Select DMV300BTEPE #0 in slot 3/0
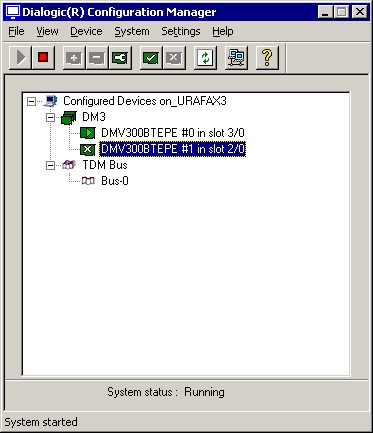The height and width of the screenshot is (433, 373). point(173,133)
